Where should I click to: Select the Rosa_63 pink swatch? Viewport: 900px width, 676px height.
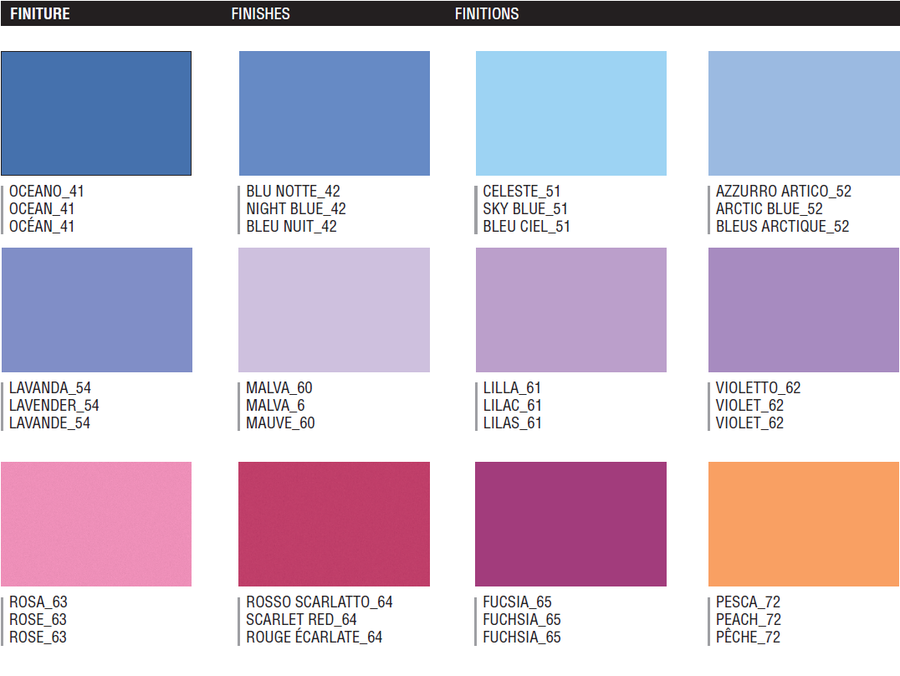[x=96, y=524]
